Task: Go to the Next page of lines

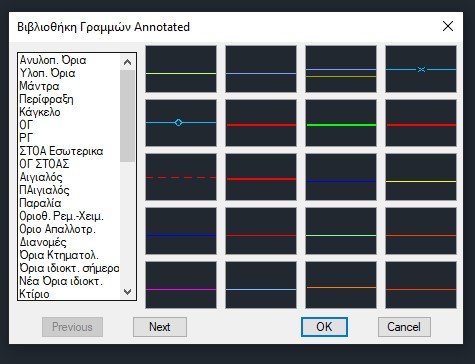Action: click(160, 327)
